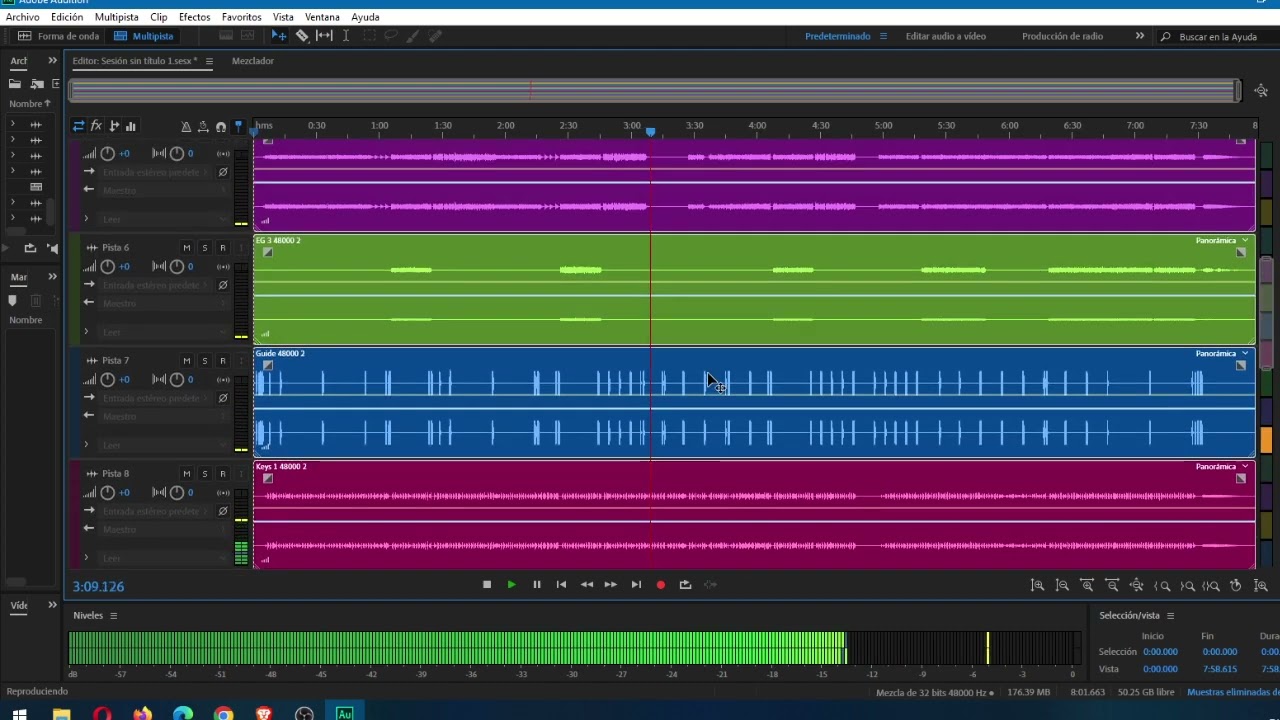Viewport: 1280px width, 720px height.
Task: Mute Pista 6 with the M button
Action: coord(187,248)
